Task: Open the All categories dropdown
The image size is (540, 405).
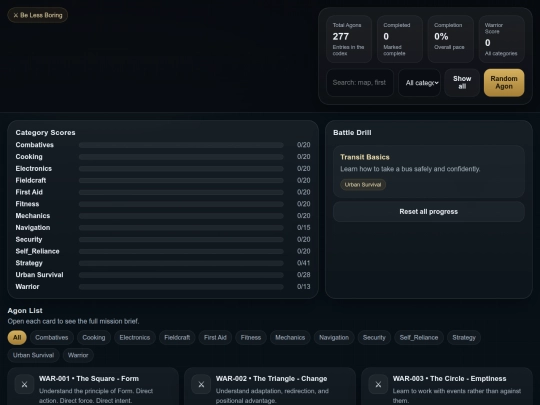Action: click(419, 83)
